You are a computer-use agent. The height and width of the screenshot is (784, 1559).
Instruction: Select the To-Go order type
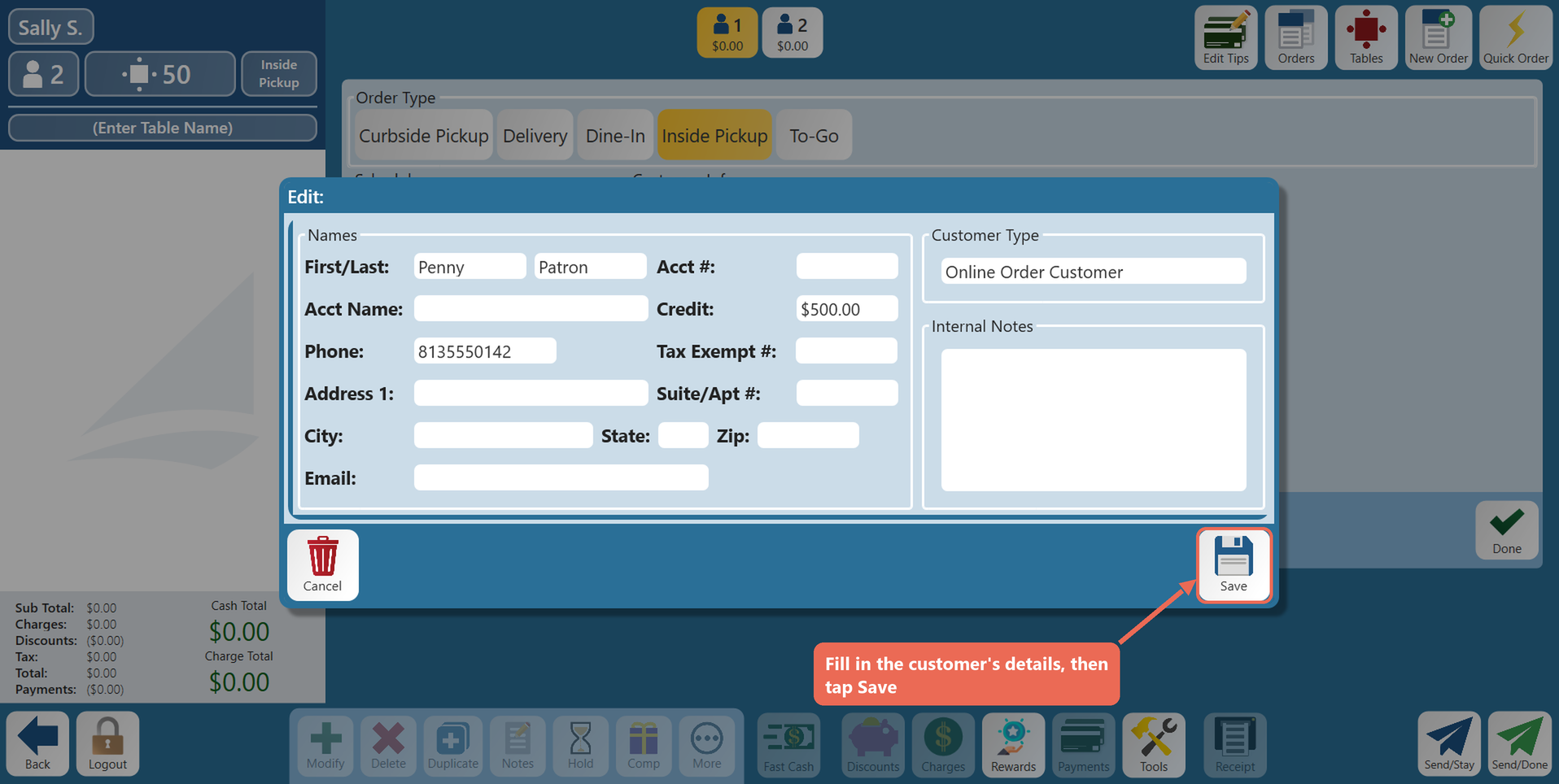(814, 135)
